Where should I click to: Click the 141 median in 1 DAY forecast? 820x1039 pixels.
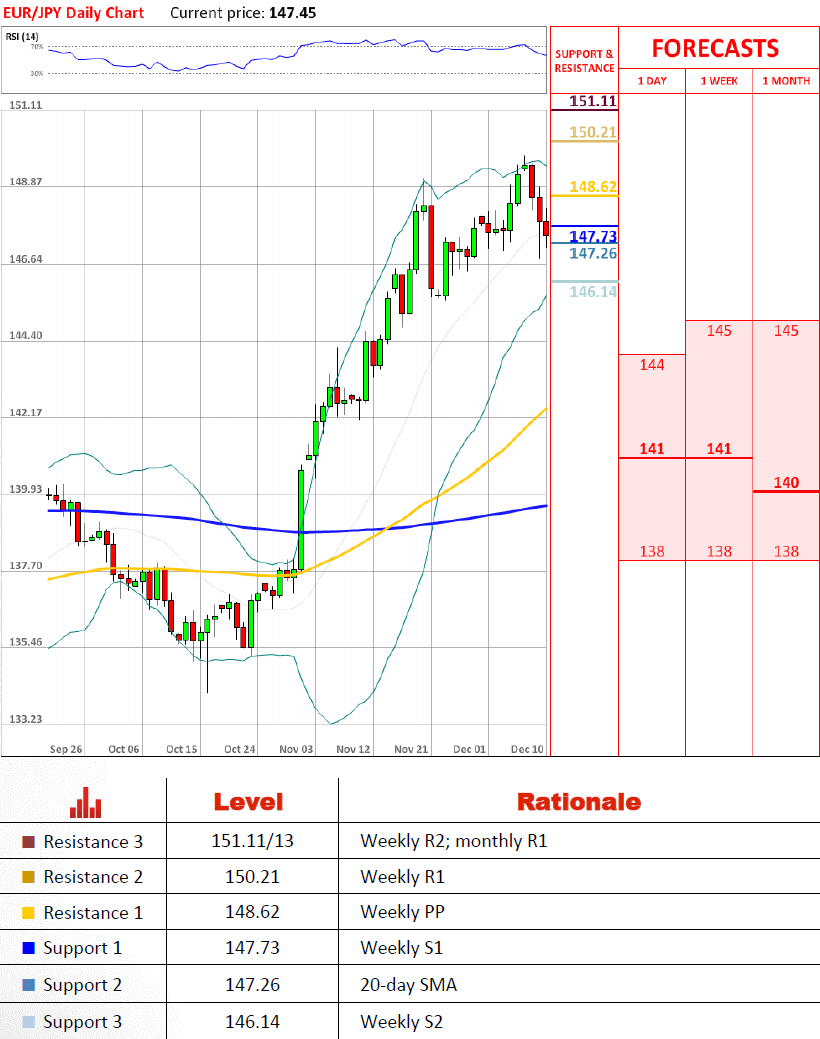click(x=652, y=449)
